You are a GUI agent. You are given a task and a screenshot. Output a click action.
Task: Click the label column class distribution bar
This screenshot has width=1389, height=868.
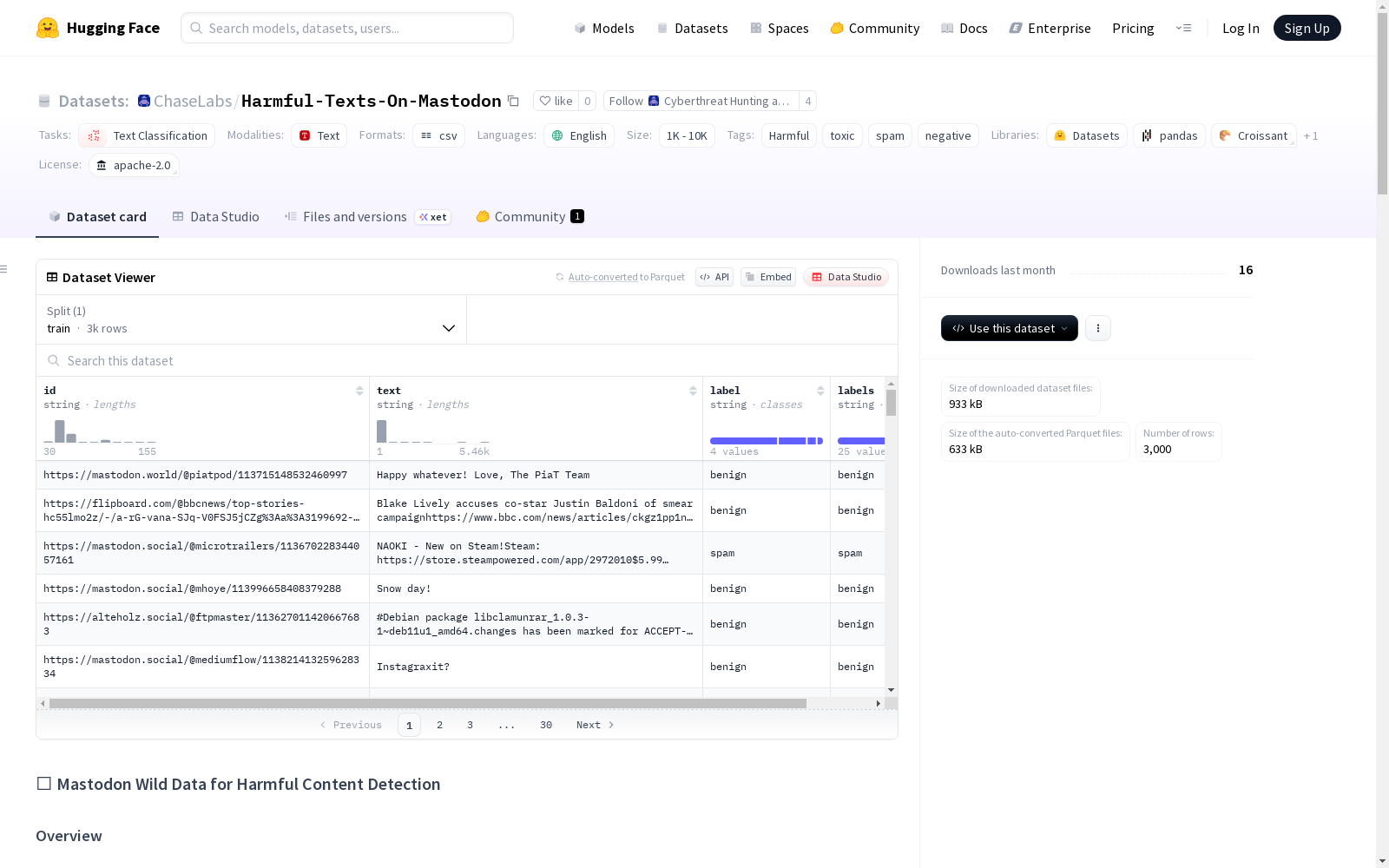coord(767,441)
